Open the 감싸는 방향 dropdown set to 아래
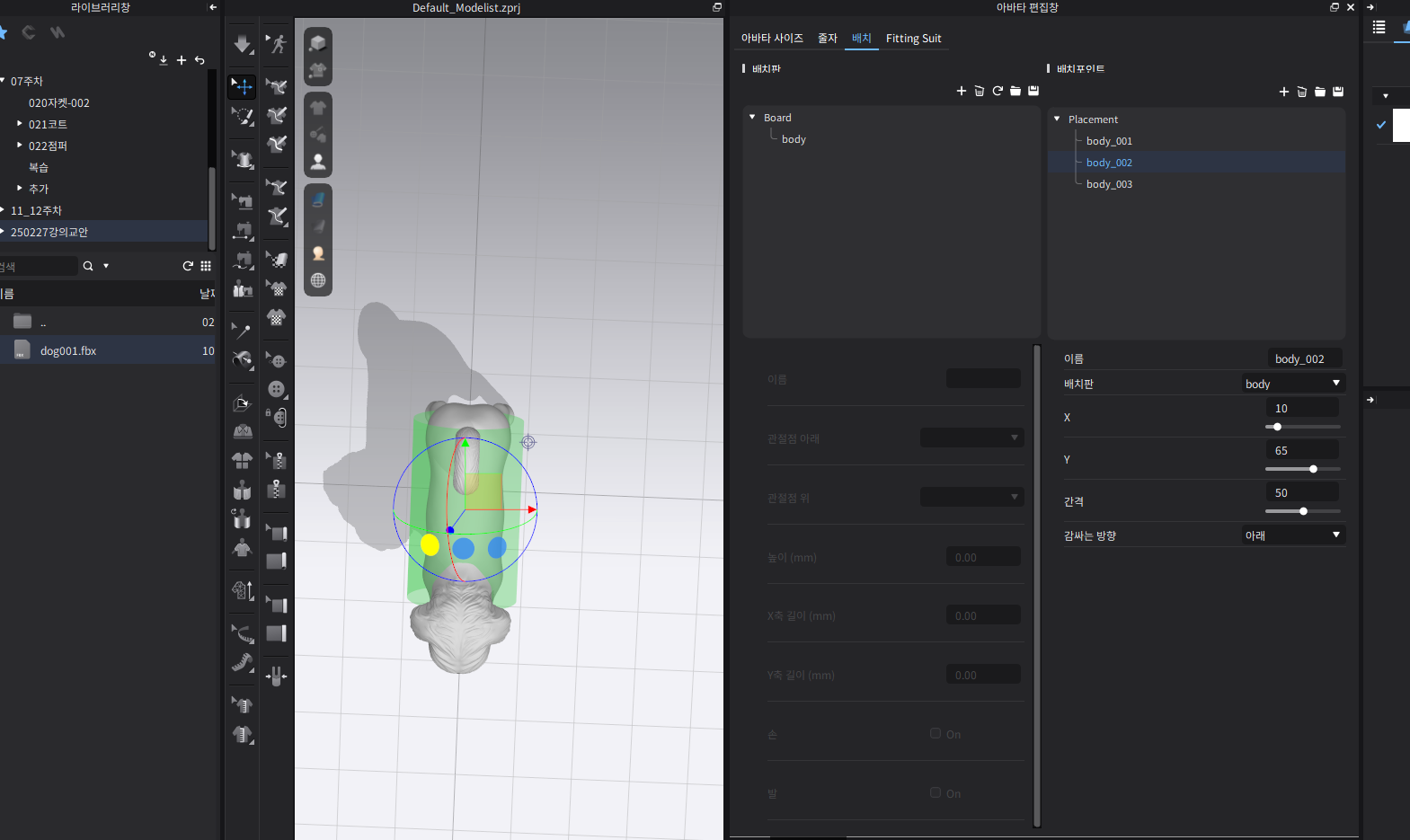The image size is (1410, 840). (1292, 535)
